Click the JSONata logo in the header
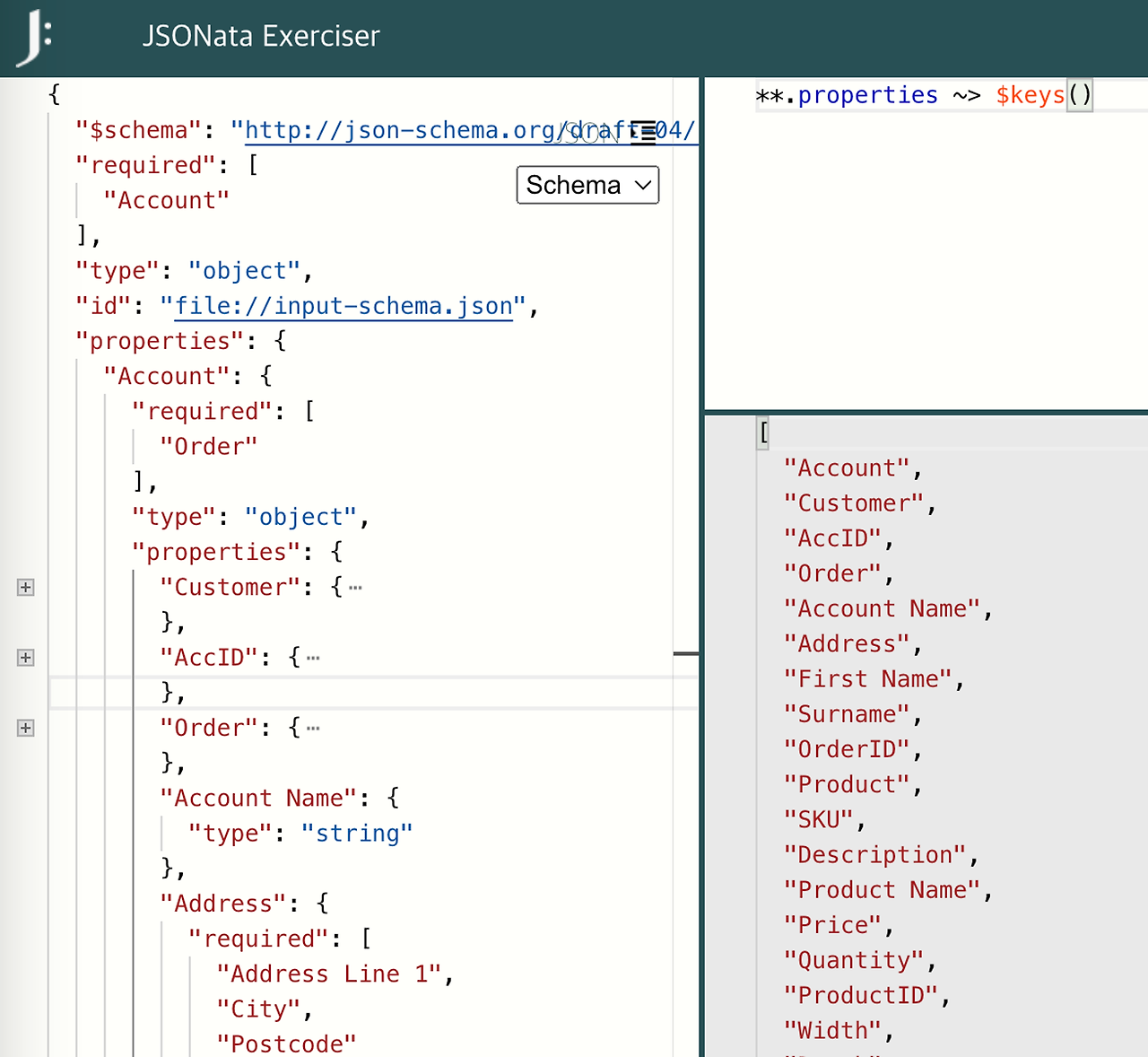The height and width of the screenshot is (1057, 1148). point(34,38)
